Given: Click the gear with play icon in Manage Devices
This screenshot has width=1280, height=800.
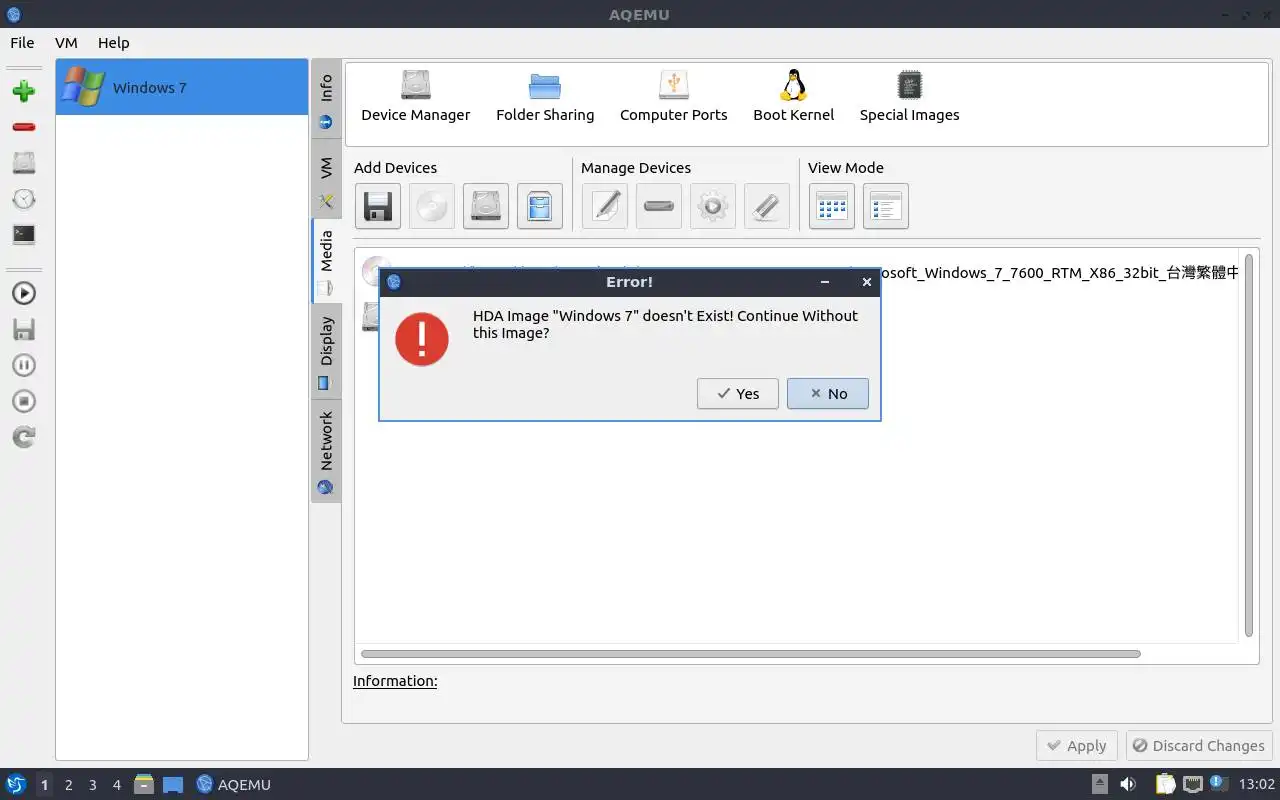Looking at the screenshot, I should pos(713,206).
